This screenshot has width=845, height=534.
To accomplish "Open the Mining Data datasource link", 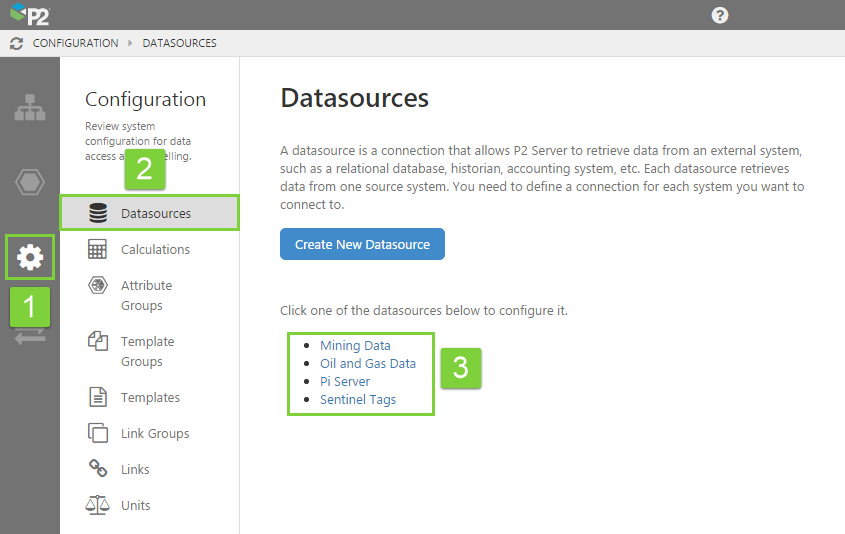I will [x=355, y=346].
